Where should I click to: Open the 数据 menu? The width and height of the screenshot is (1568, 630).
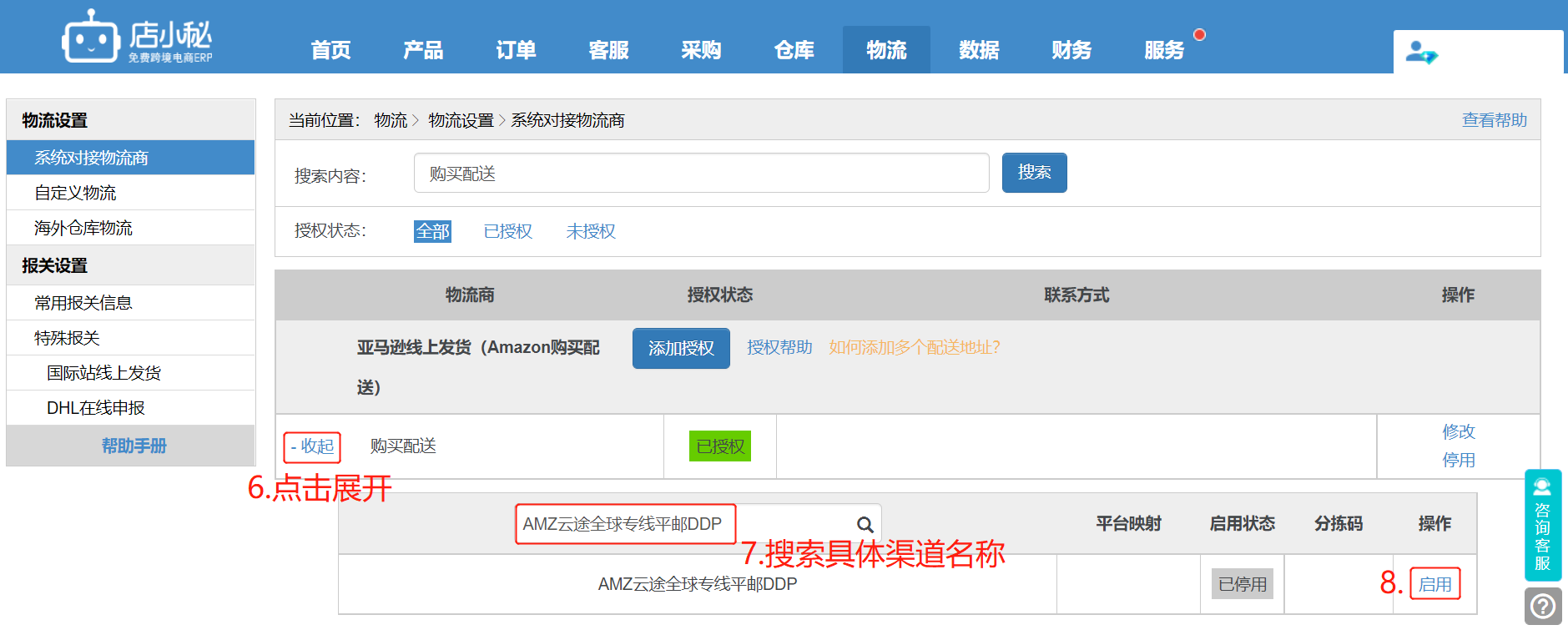(x=979, y=50)
